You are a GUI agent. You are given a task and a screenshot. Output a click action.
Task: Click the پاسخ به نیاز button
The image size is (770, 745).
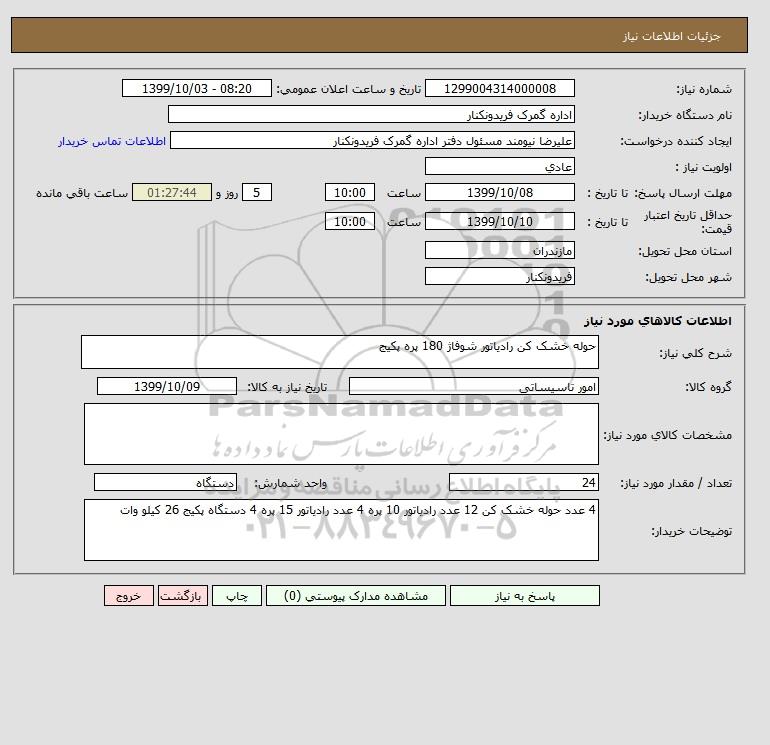point(524,596)
